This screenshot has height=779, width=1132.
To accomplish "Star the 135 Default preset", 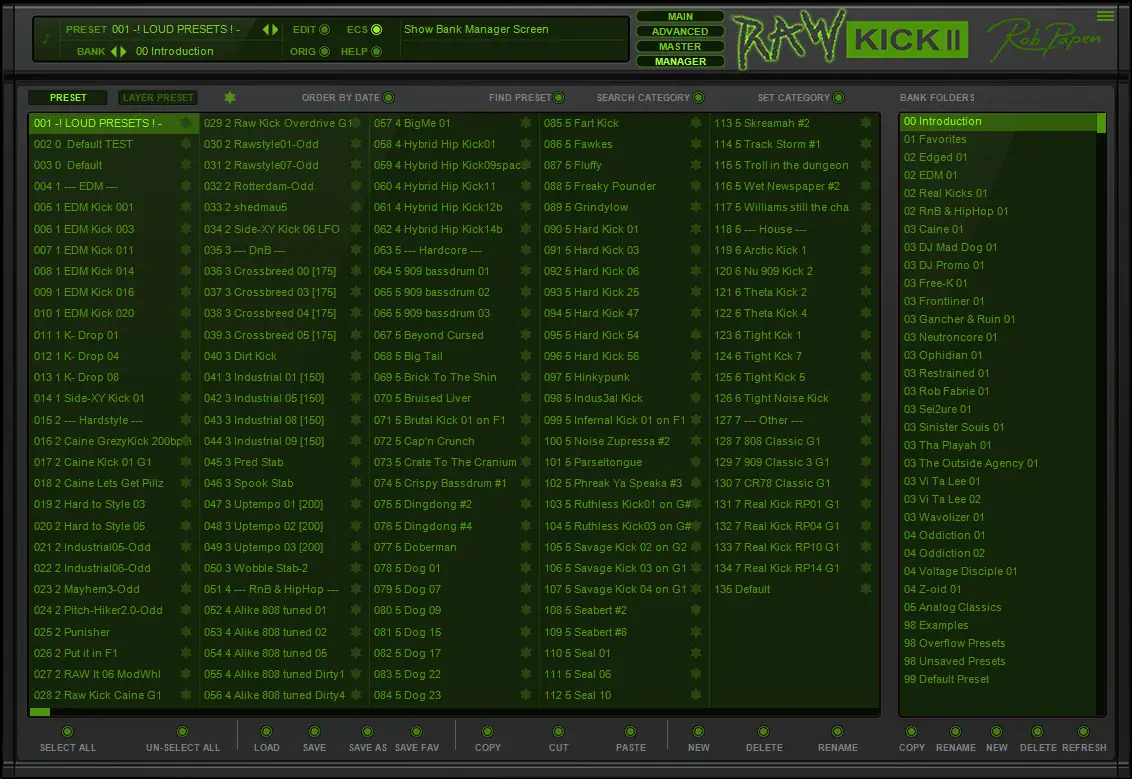I will [x=866, y=589].
